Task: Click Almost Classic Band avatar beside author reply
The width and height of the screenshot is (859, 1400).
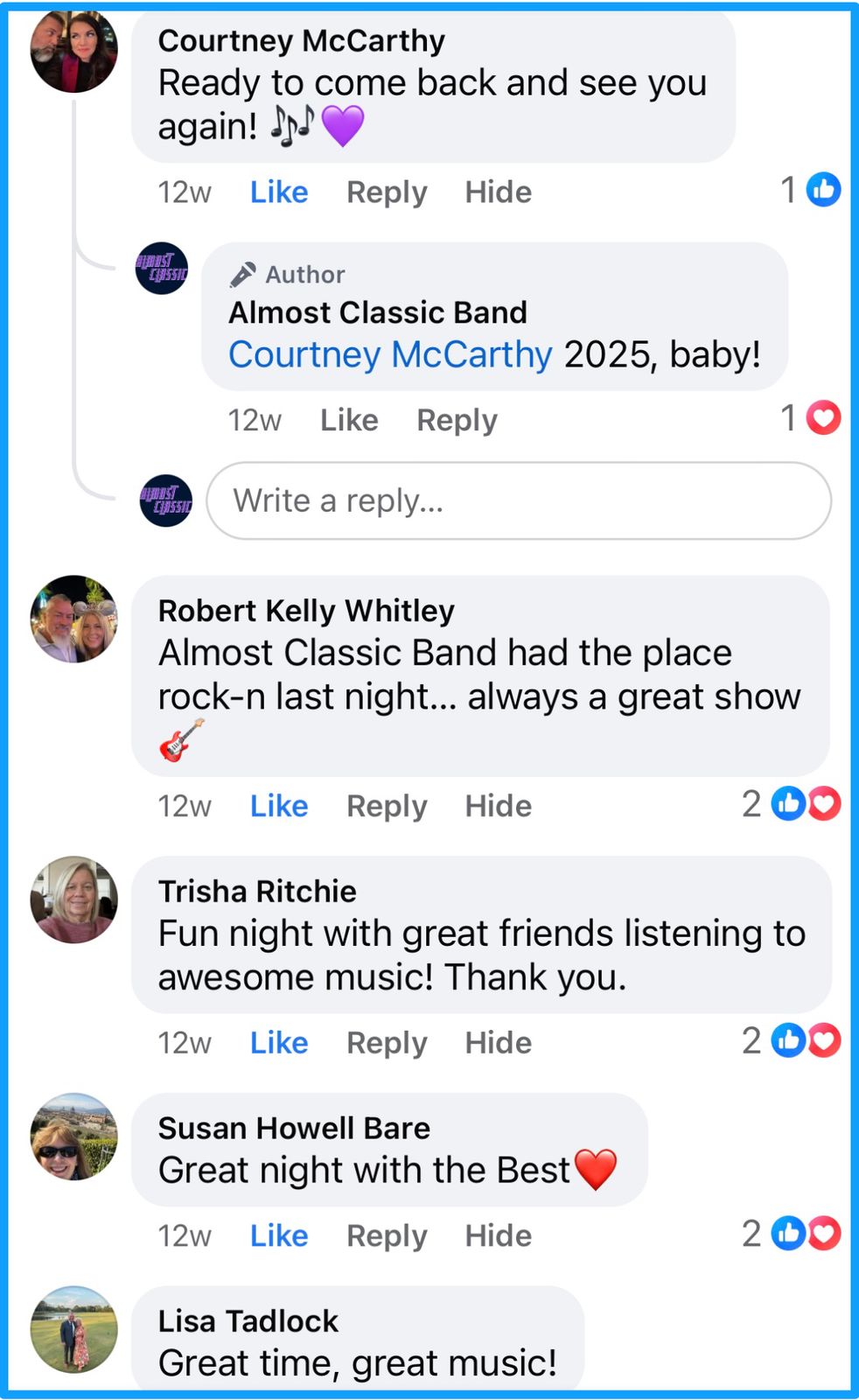Action: (162, 269)
